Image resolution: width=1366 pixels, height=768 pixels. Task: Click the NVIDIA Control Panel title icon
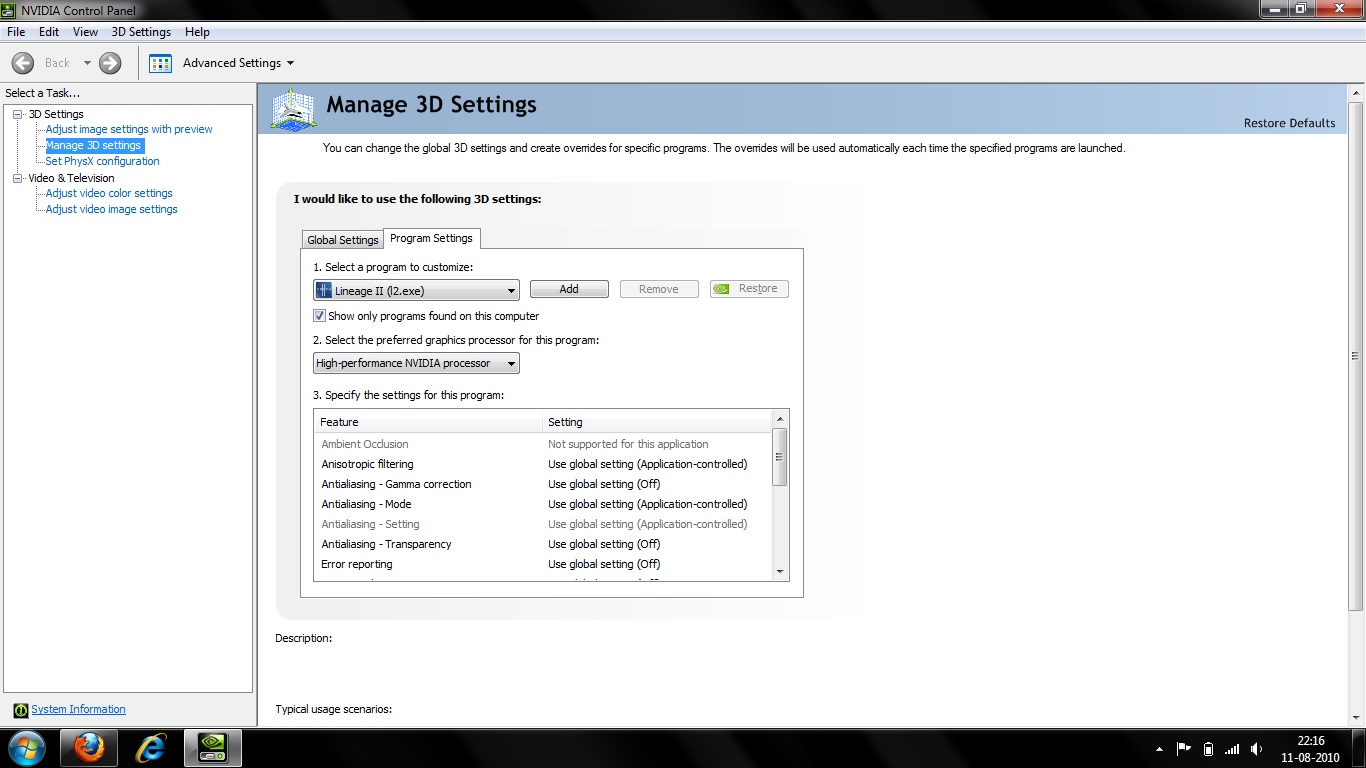(x=10, y=10)
